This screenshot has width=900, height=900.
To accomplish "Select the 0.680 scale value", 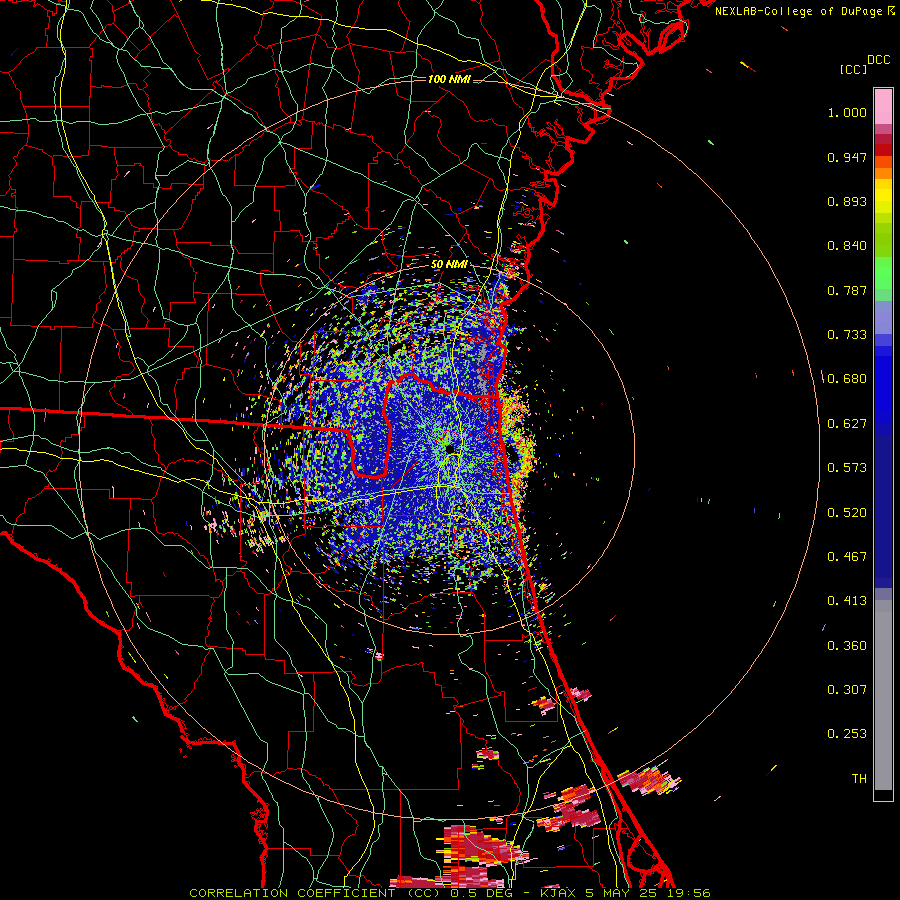I will (847, 379).
